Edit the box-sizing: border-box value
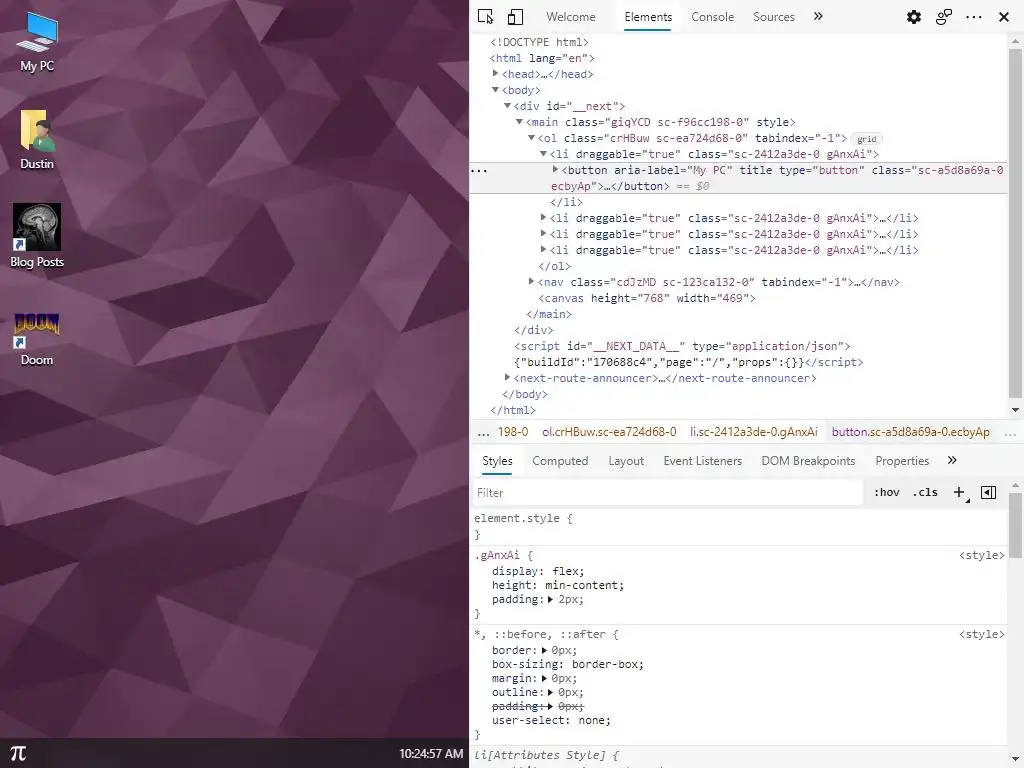1024x768 pixels. click(x=604, y=664)
